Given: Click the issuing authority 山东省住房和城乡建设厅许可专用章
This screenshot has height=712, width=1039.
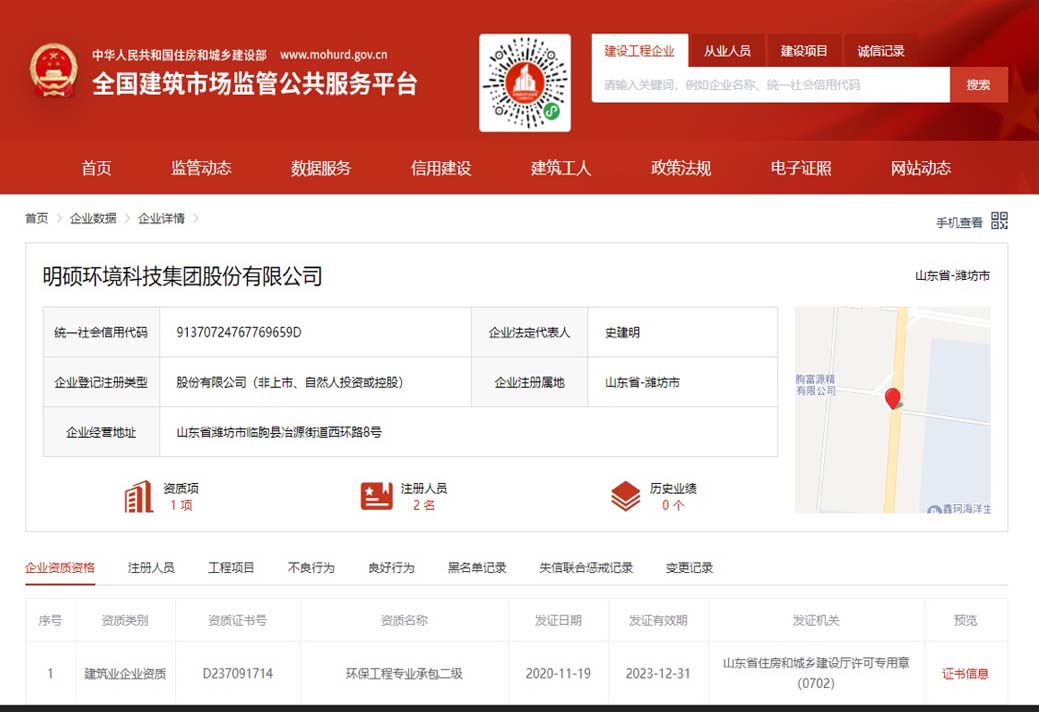Looking at the screenshot, I should click(x=816, y=663).
